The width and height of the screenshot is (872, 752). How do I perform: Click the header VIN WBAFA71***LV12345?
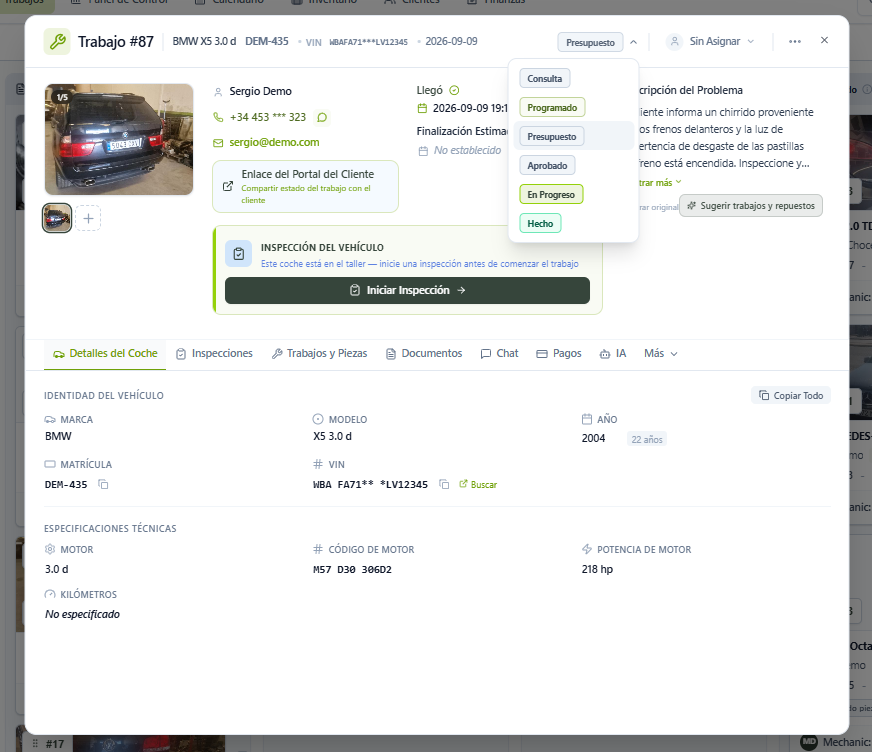point(368,42)
